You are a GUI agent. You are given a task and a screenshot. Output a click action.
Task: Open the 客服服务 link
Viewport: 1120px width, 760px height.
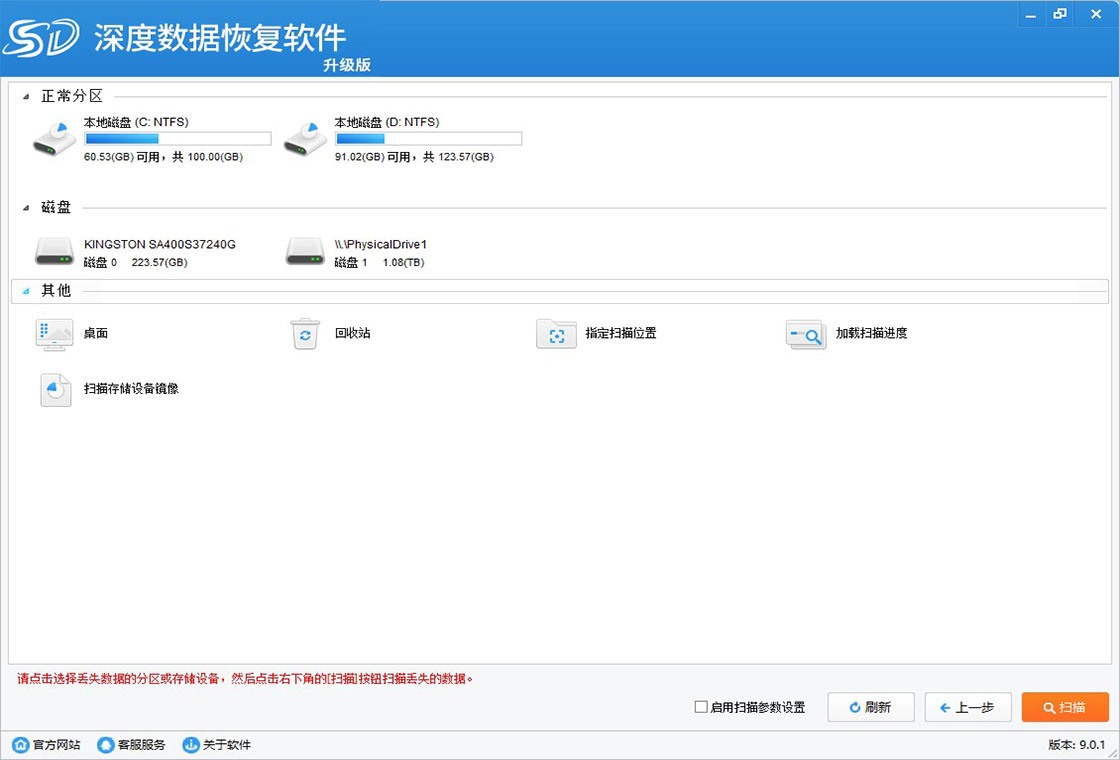pyautogui.click(x=141, y=745)
